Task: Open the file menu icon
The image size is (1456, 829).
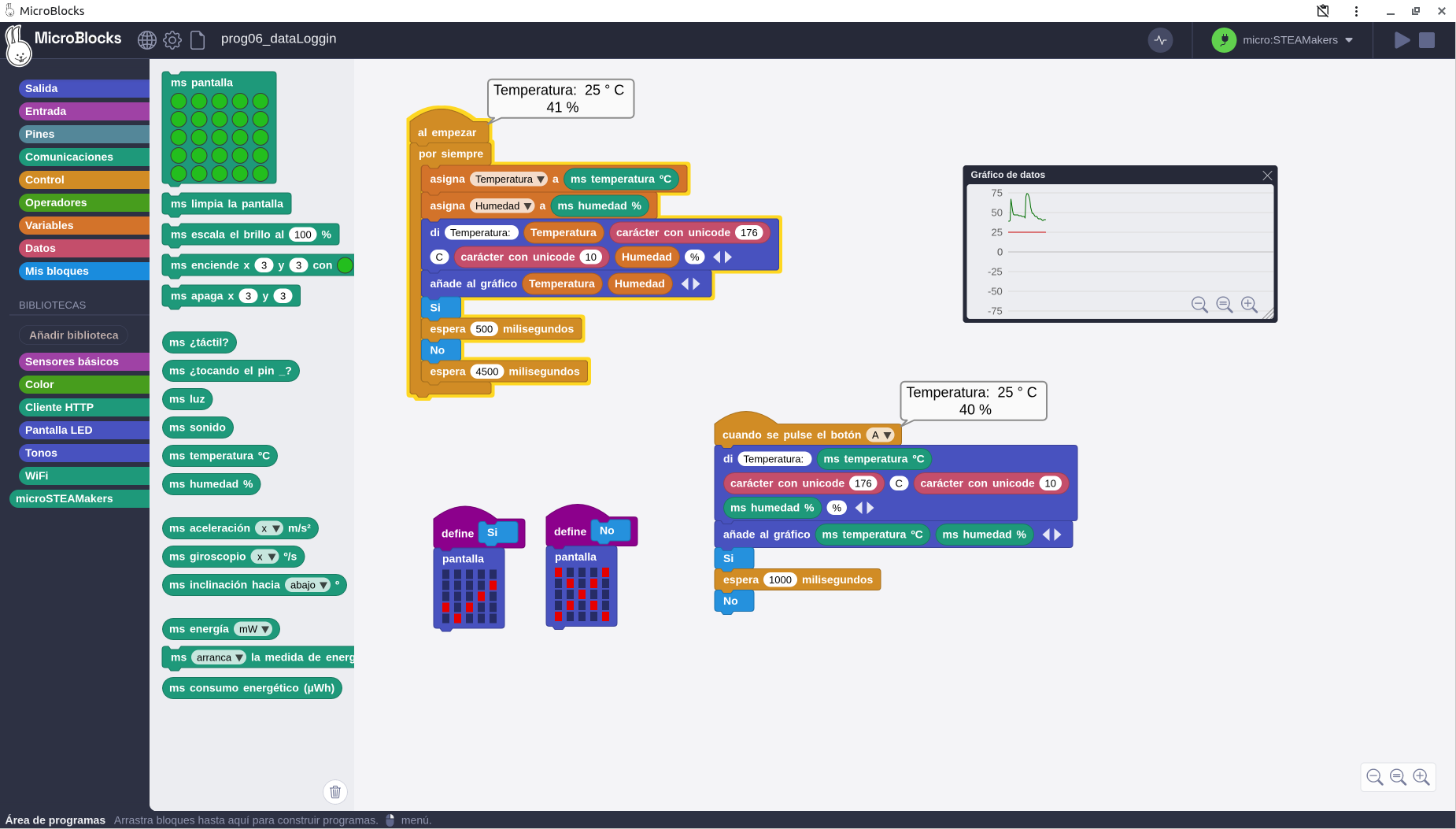Action: tap(198, 40)
